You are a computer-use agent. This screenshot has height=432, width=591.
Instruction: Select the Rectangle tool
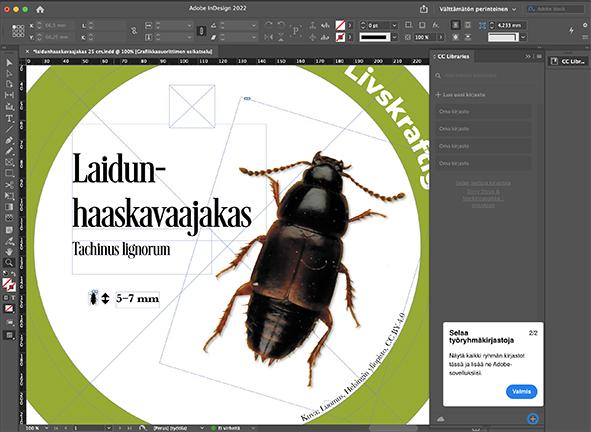coord(9,173)
